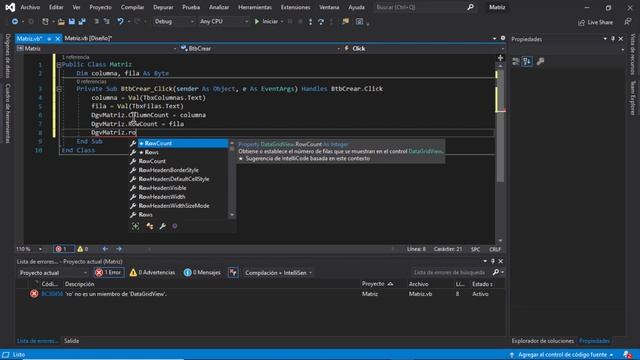The height and width of the screenshot is (360, 640).
Task: Collapse the Public Class Matriz code block
Action: [59, 64]
